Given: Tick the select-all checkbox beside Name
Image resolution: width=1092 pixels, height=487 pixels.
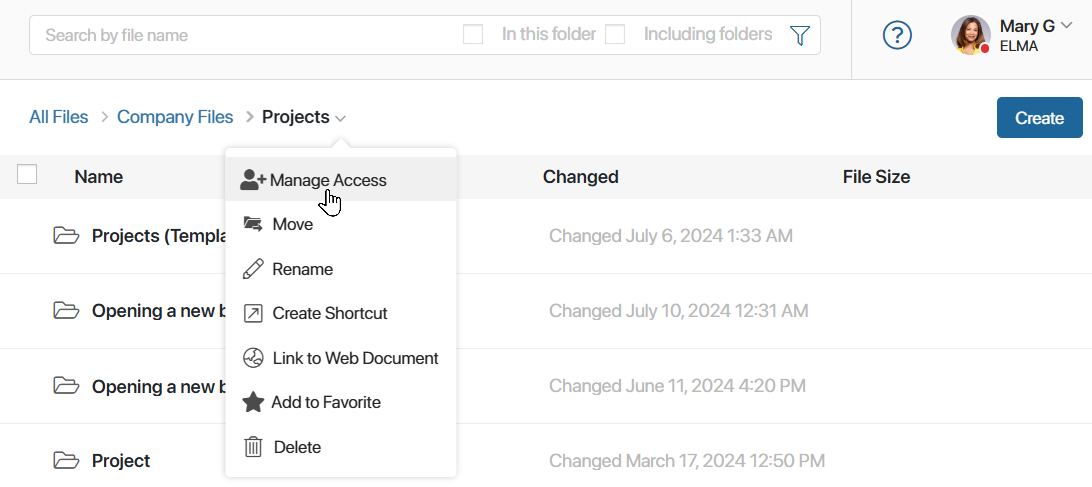Looking at the screenshot, I should (x=27, y=174).
